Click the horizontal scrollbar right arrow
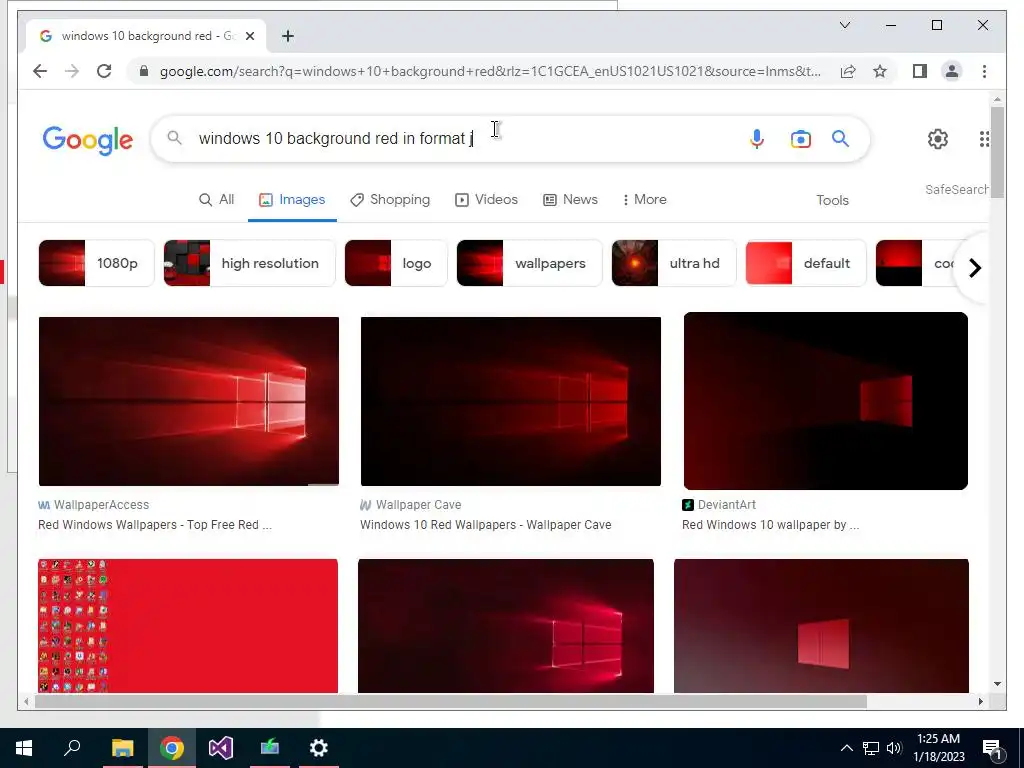The height and width of the screenshot is (768, 1024). (x=980, y=701)
